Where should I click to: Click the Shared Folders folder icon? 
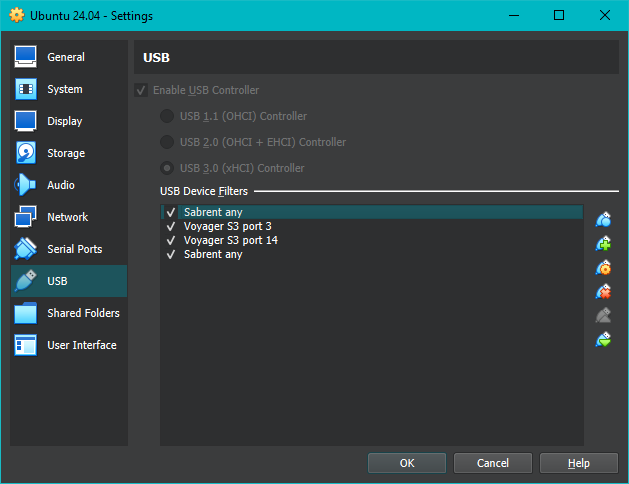click(x=26, y=313)
